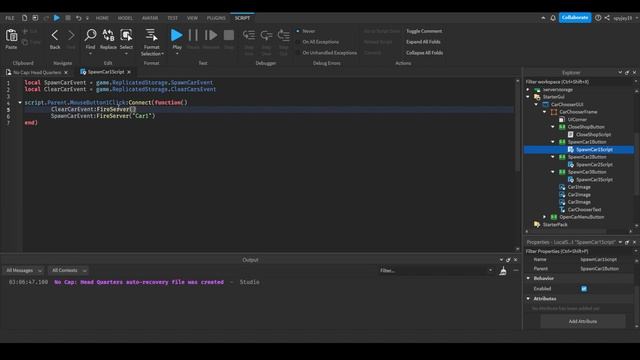Click the UICorner icon in Explorer

coord(562,120)
